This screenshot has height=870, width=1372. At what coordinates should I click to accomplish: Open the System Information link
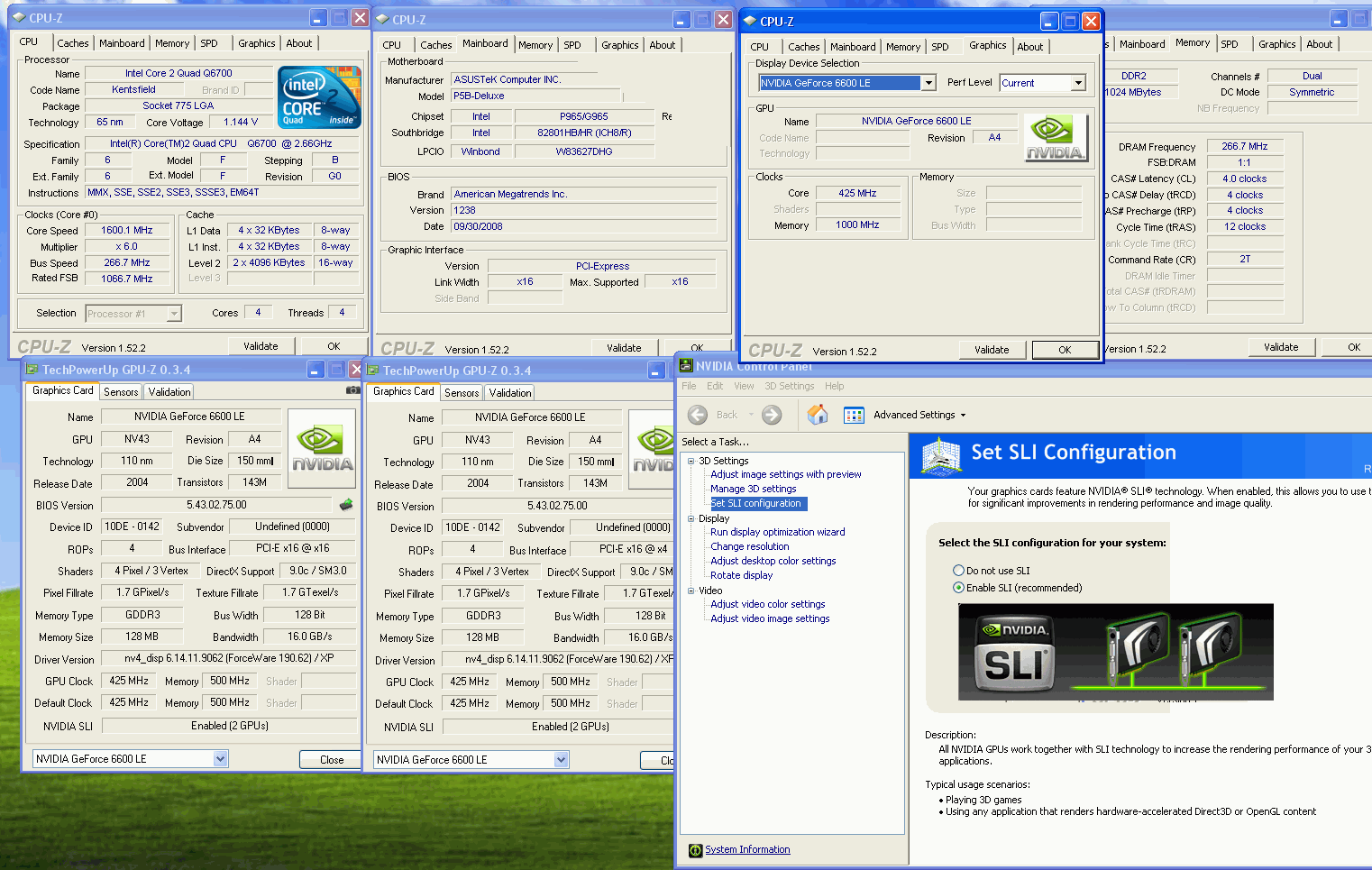[747, 849]
